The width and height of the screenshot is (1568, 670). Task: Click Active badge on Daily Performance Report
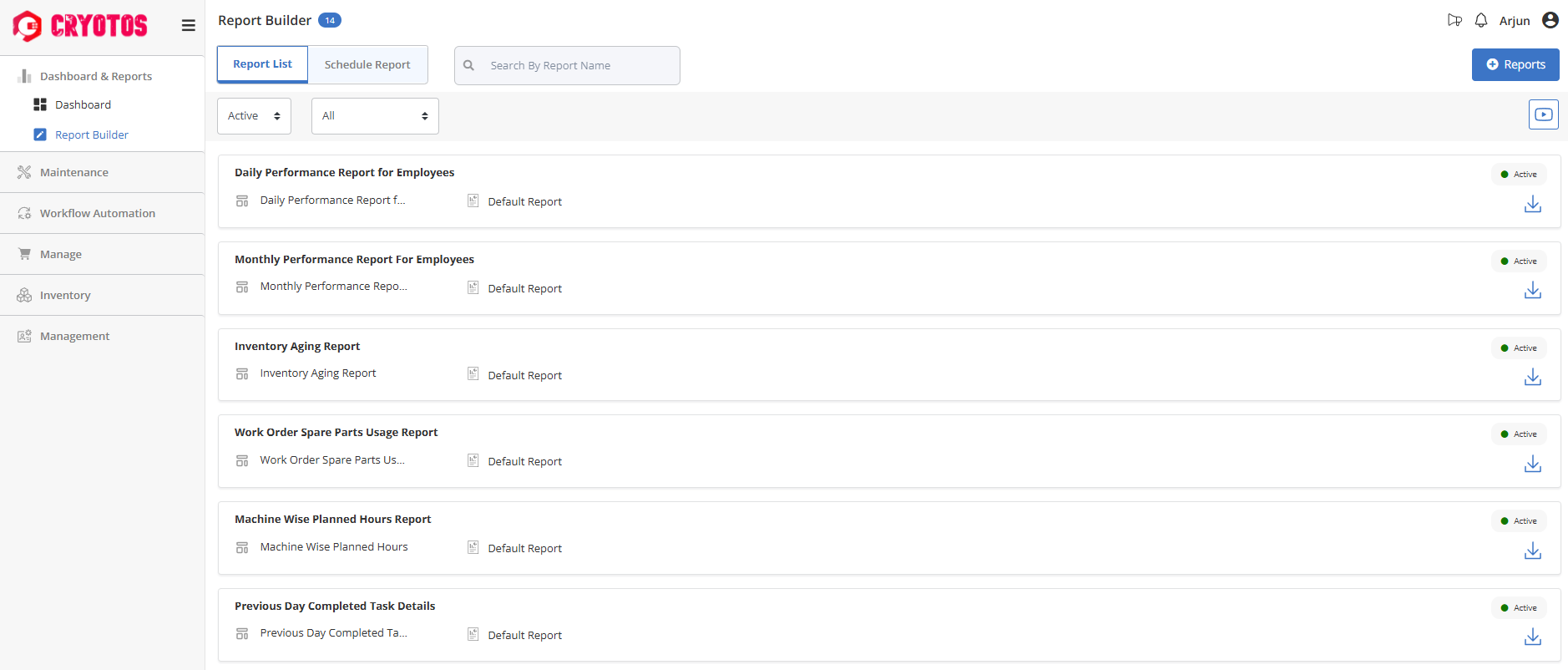pyautogui.click(x=1519, y=174)
